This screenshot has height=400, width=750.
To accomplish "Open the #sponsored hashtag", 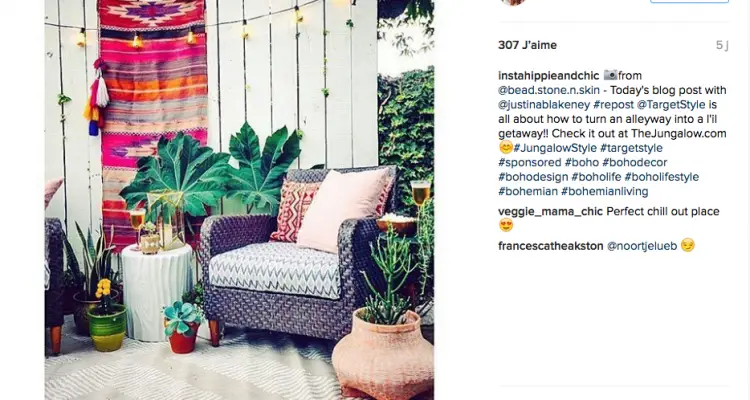I will [529, 162].
